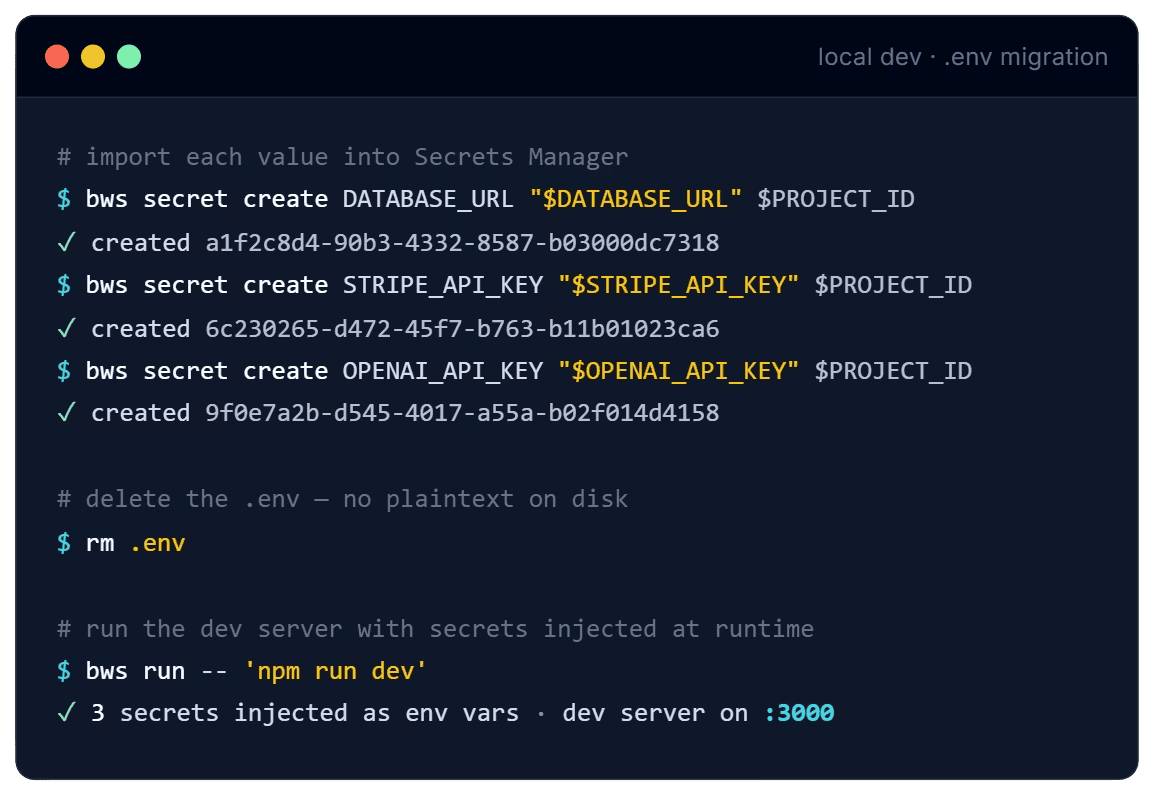Click the quoted 'npm run dev' string
Screen dimensions: 1151x795
[x=335, y=671]
